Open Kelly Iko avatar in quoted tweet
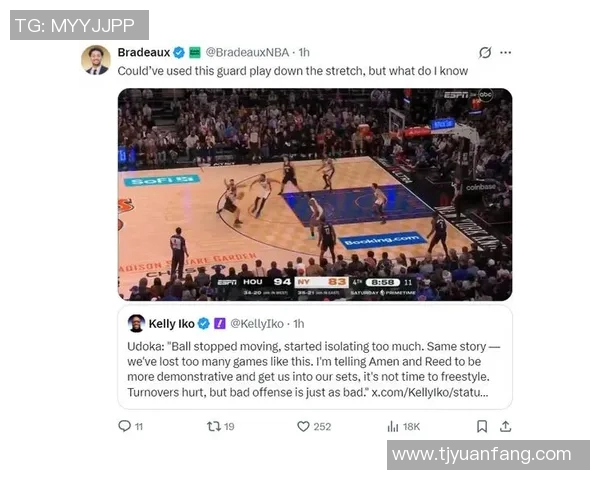Viewport: 600px width, 480px height. [x=136, y=323]
